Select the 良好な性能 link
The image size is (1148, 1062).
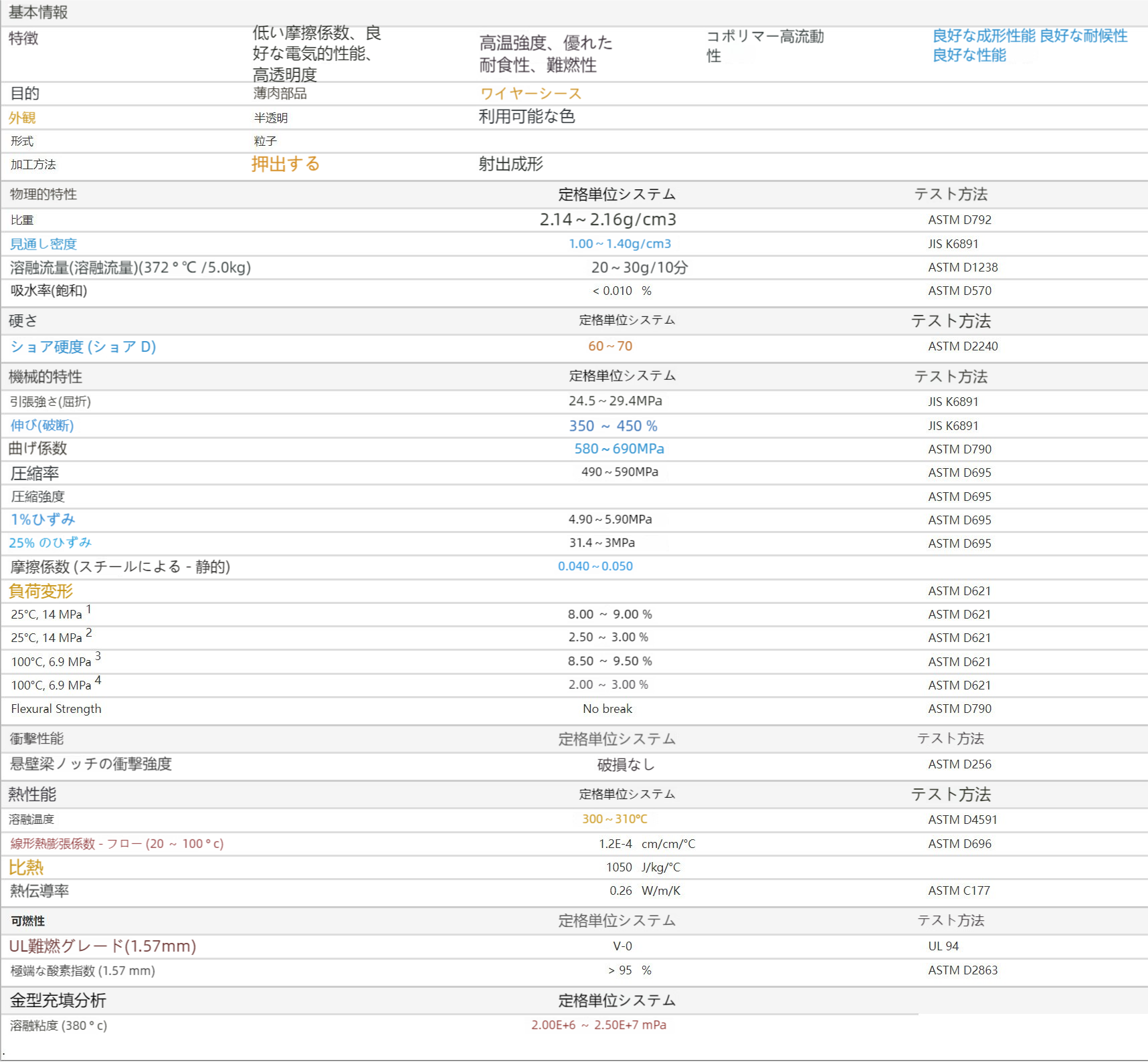pos(969,56)
